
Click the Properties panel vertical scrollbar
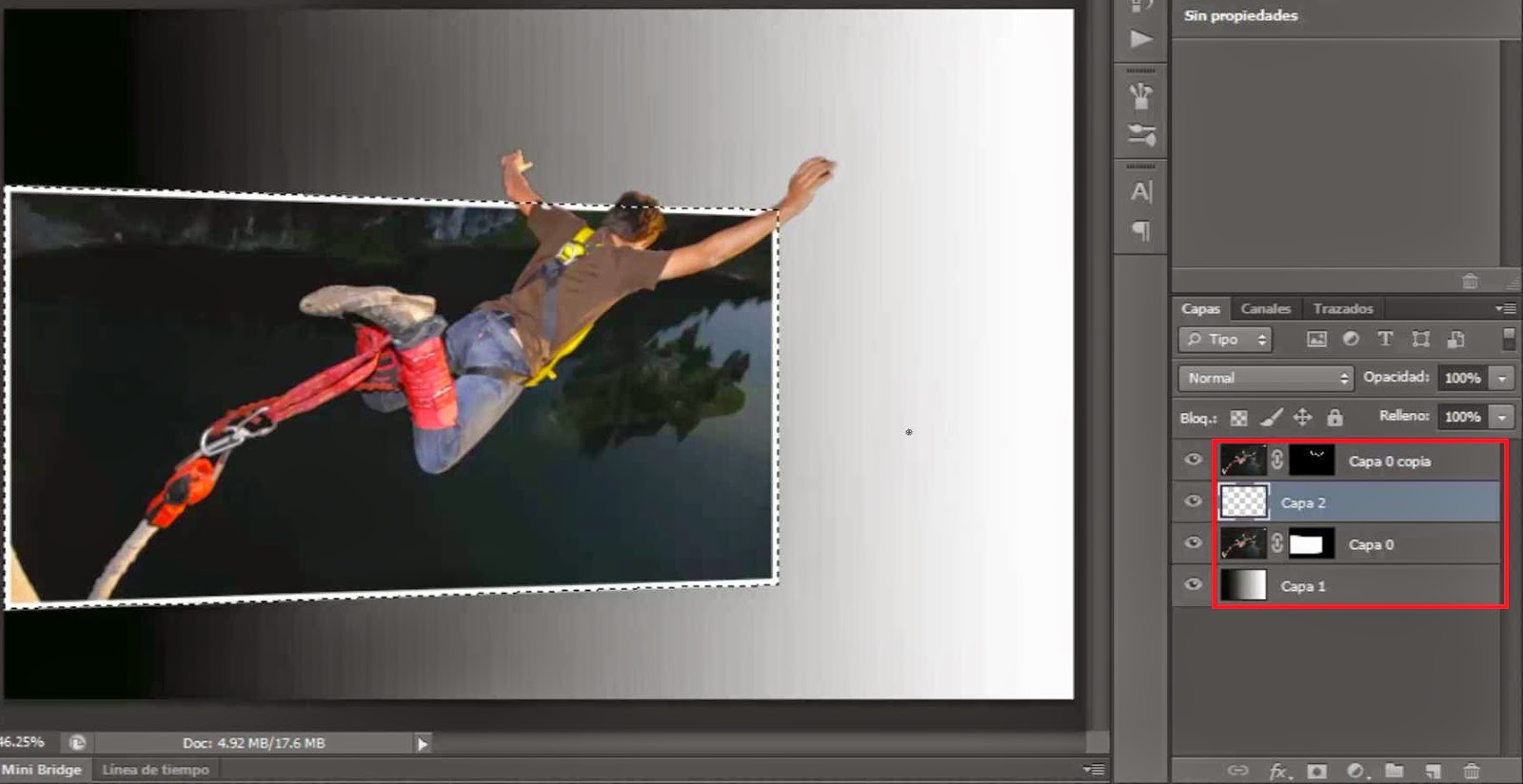[x=1510, y=152]
